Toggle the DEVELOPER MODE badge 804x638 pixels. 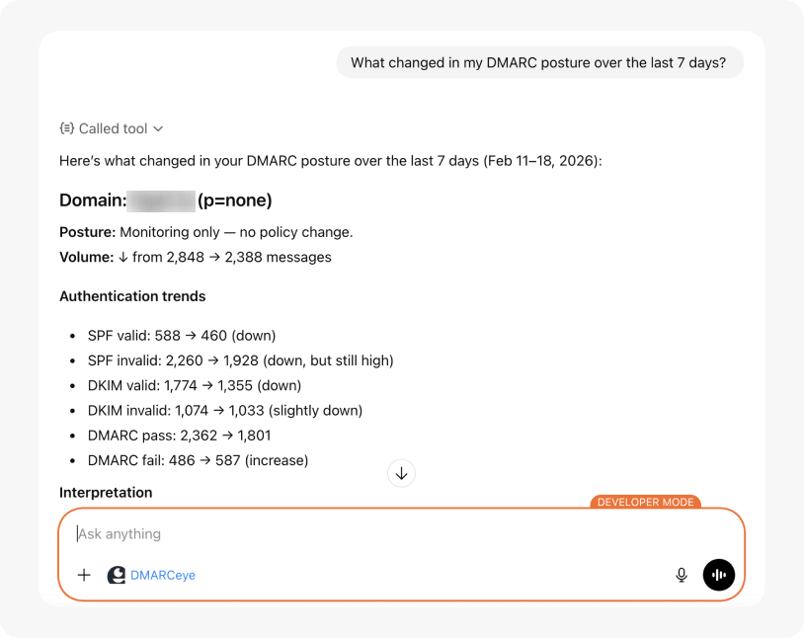pos(645,503)
